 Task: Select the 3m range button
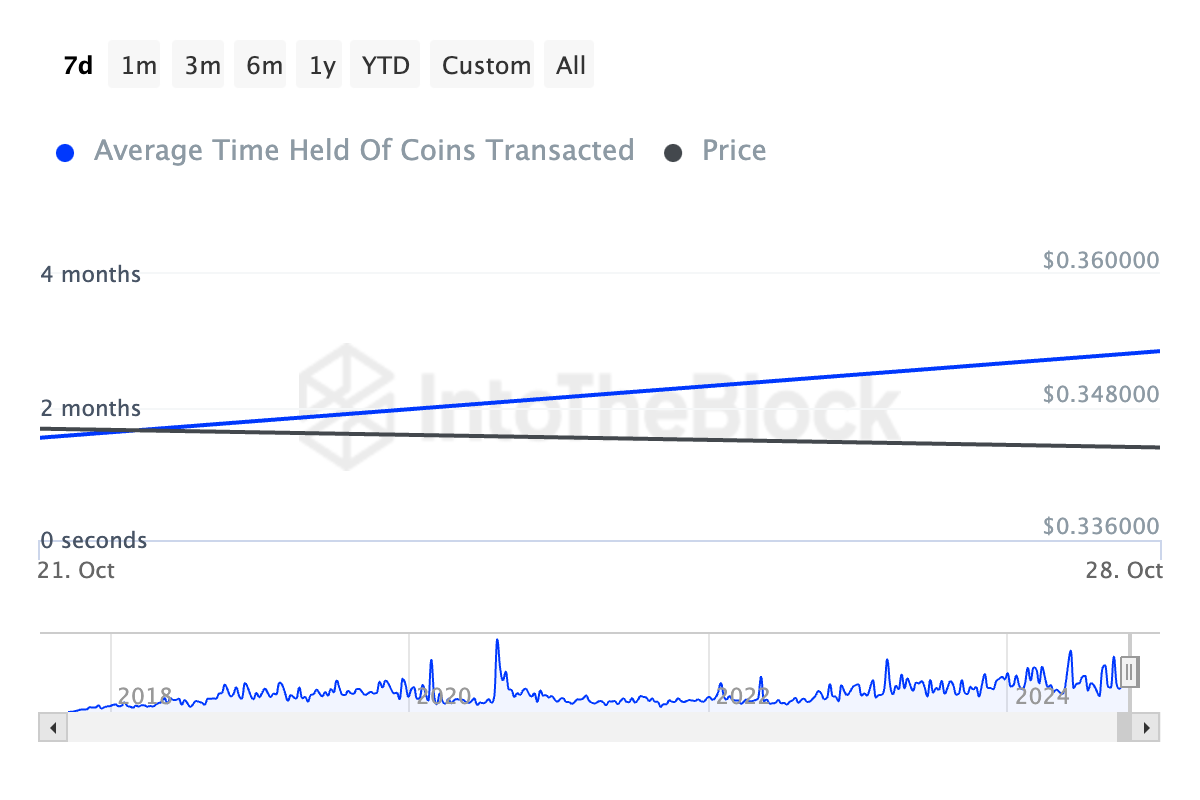click(197, 64)
